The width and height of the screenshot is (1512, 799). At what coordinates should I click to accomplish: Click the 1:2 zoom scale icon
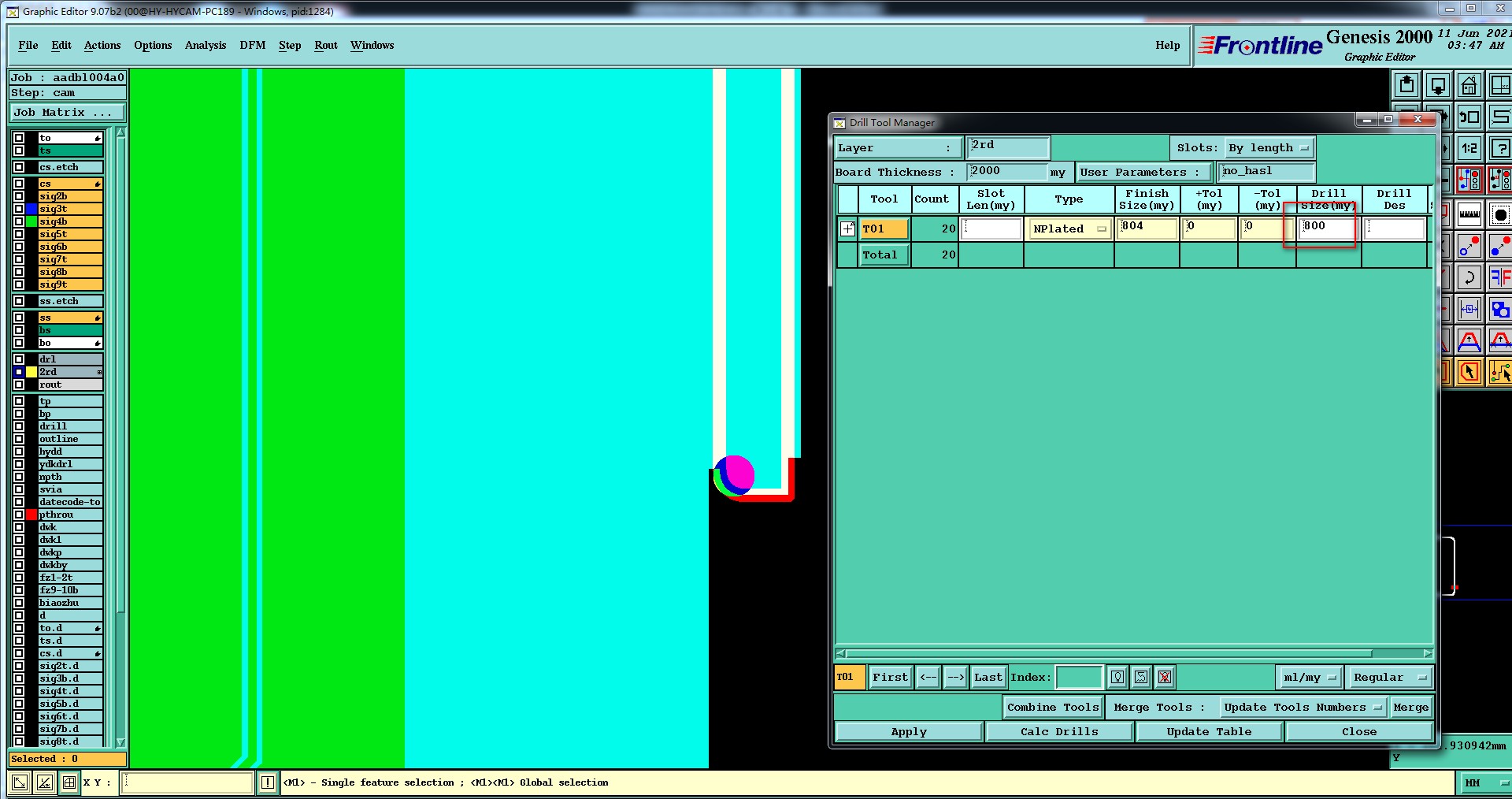[x=1469, y=148]
